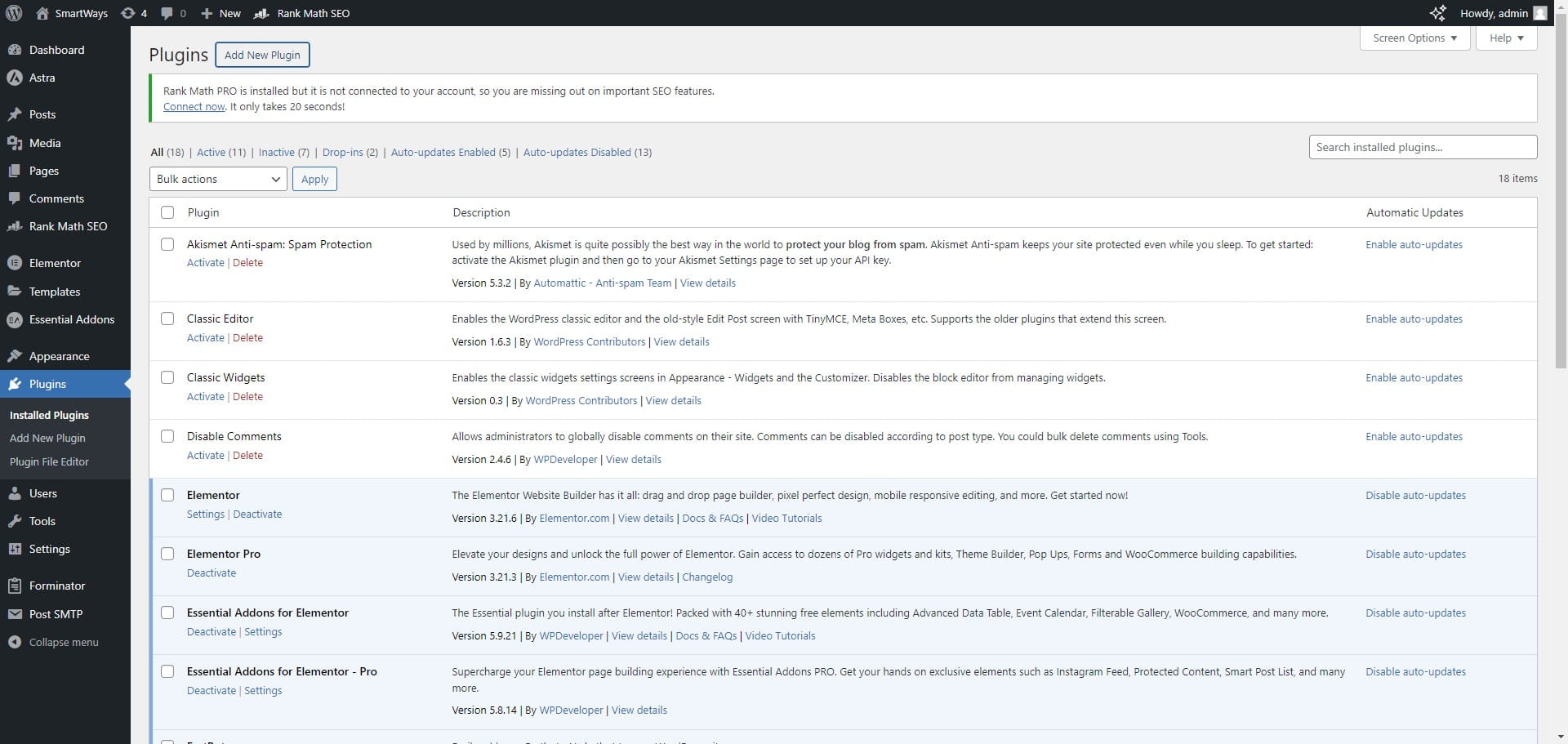Viewport: 1568px width, 744px height.
Task: Click the Connect now link
Action: pos(193,106)
